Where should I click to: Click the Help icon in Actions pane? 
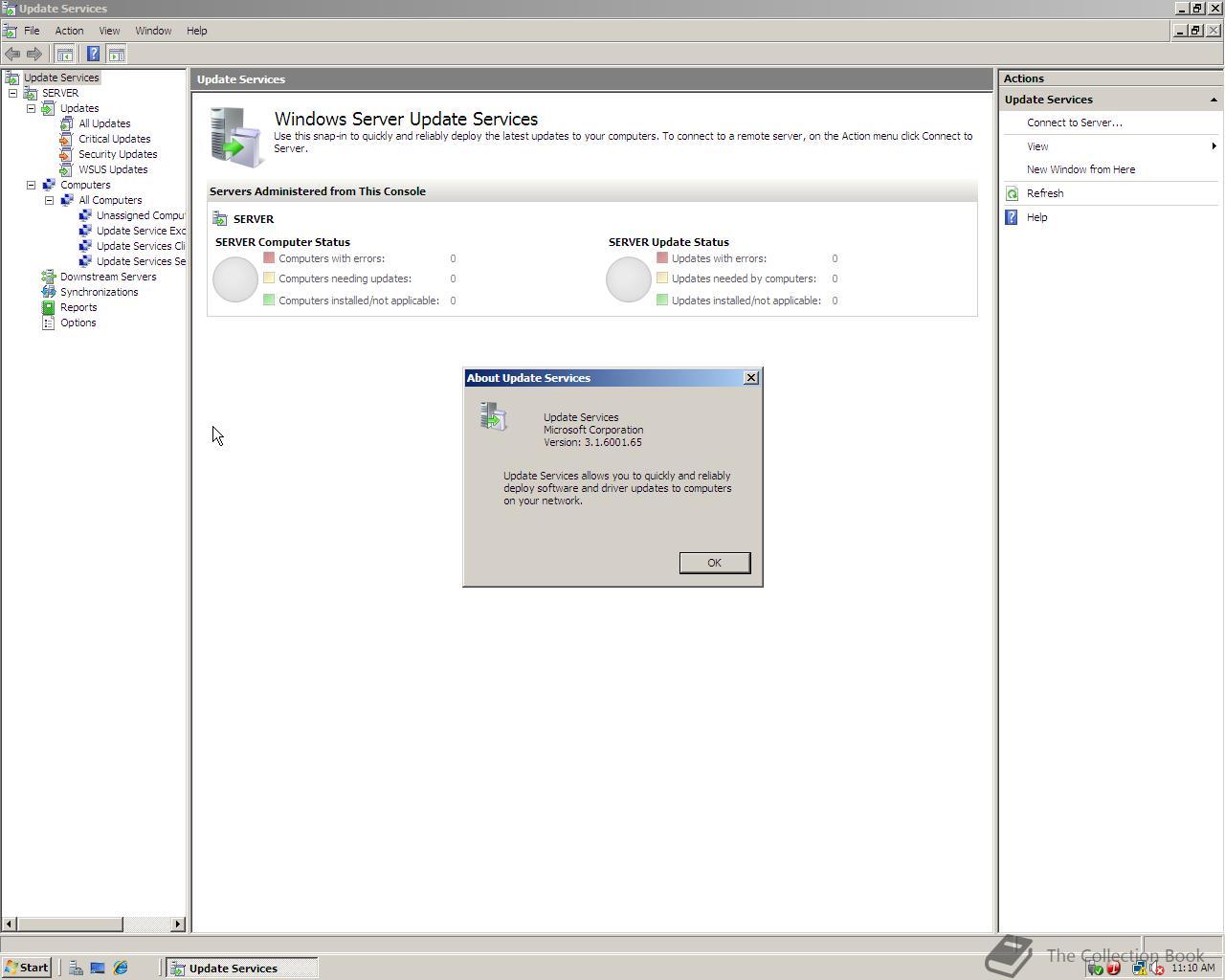(x=1012, y=217)
